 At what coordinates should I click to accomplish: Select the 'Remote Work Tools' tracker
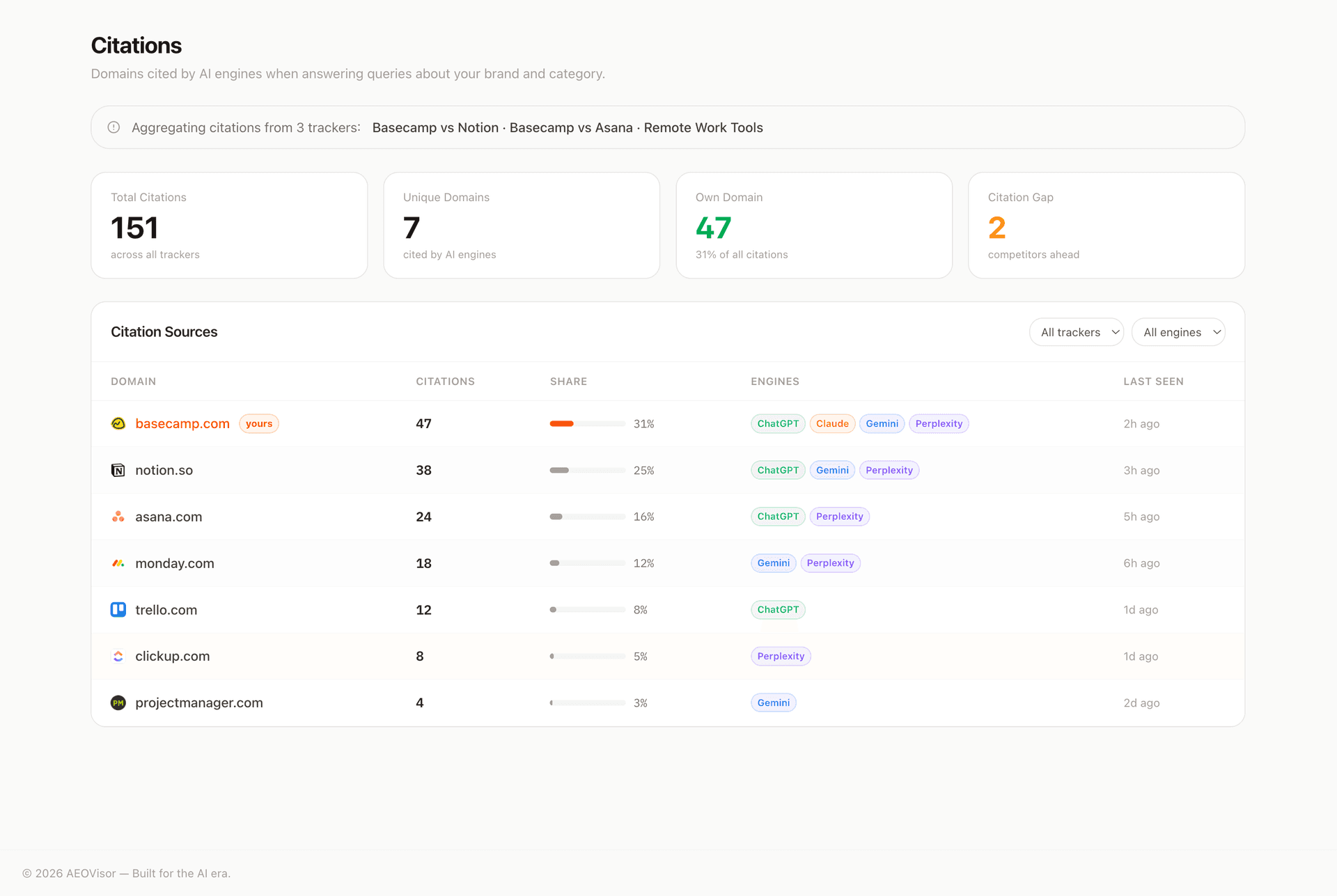pos(703,127)
